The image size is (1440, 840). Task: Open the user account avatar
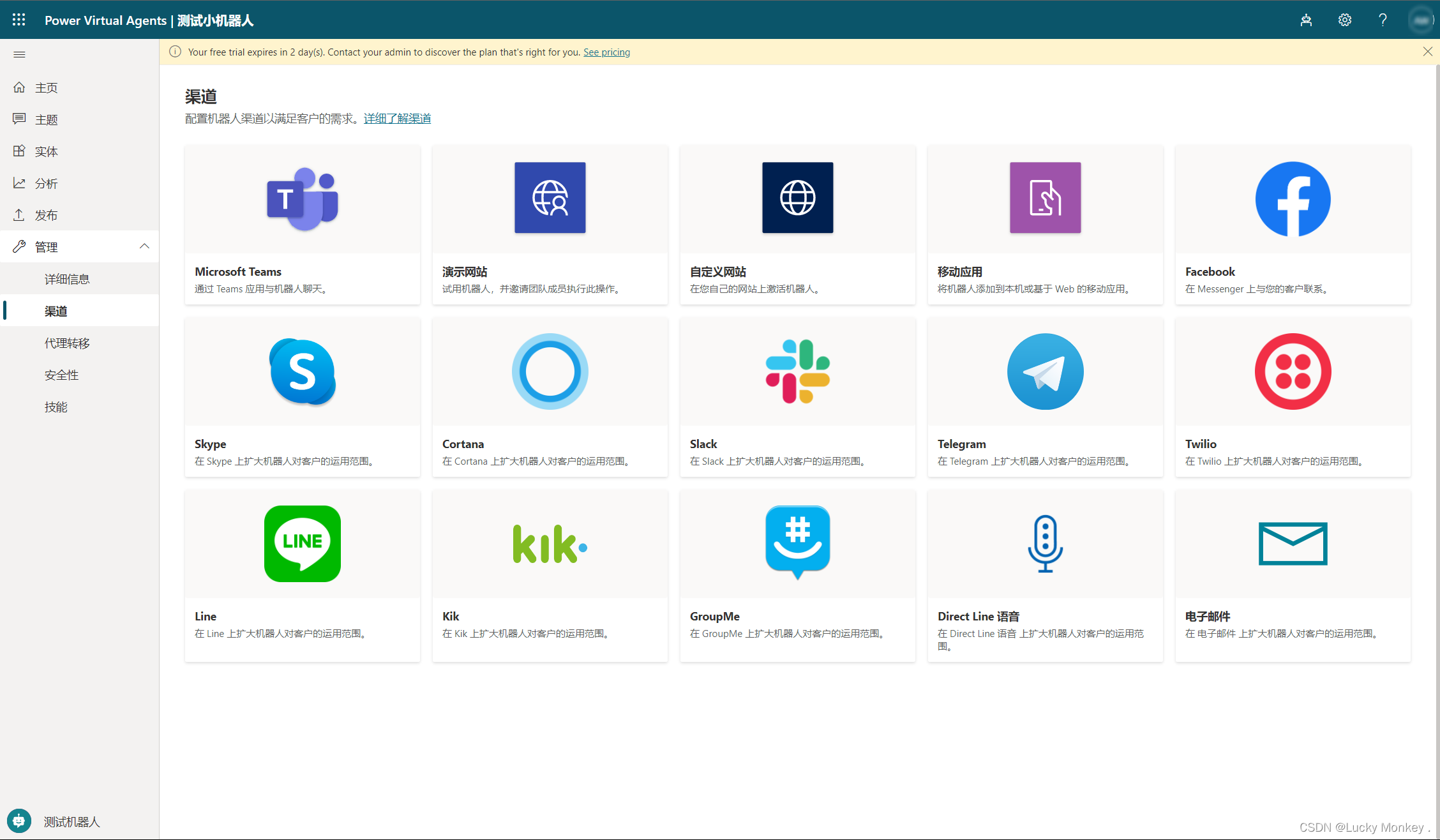pyautogui.click(x=1421, y=20)
